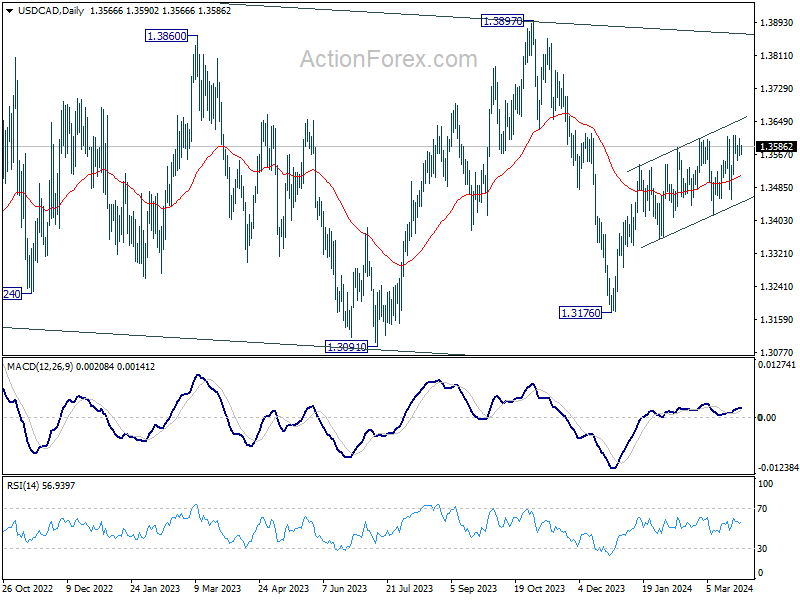Click the 1.34850 price axis value
800x600 pixels.
(x=776, y=188)
